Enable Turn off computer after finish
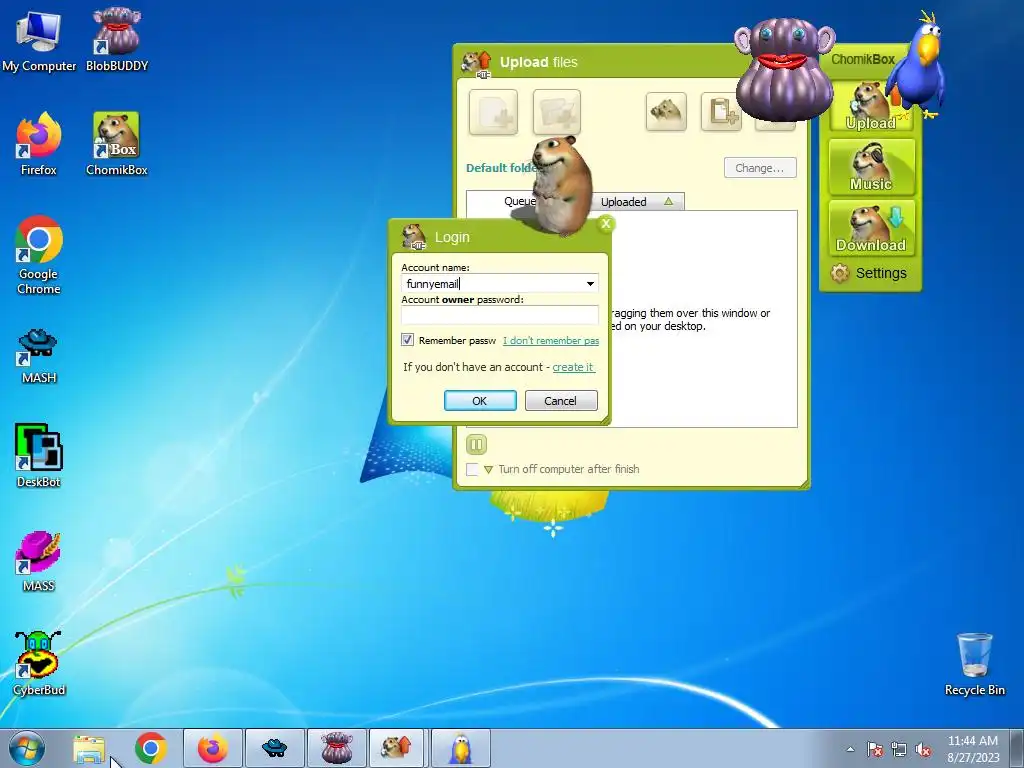1024x768 pixels. coord(472,470)
